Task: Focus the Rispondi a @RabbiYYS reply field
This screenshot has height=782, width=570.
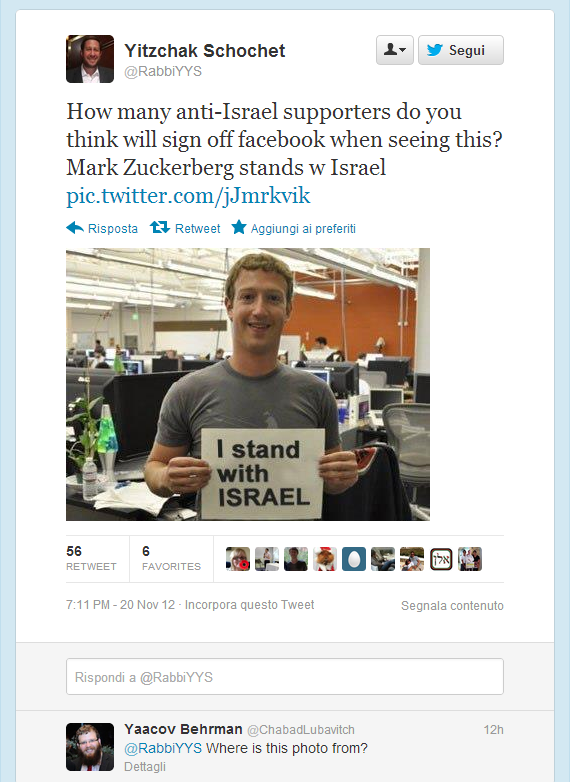Action: pos(285,677)
